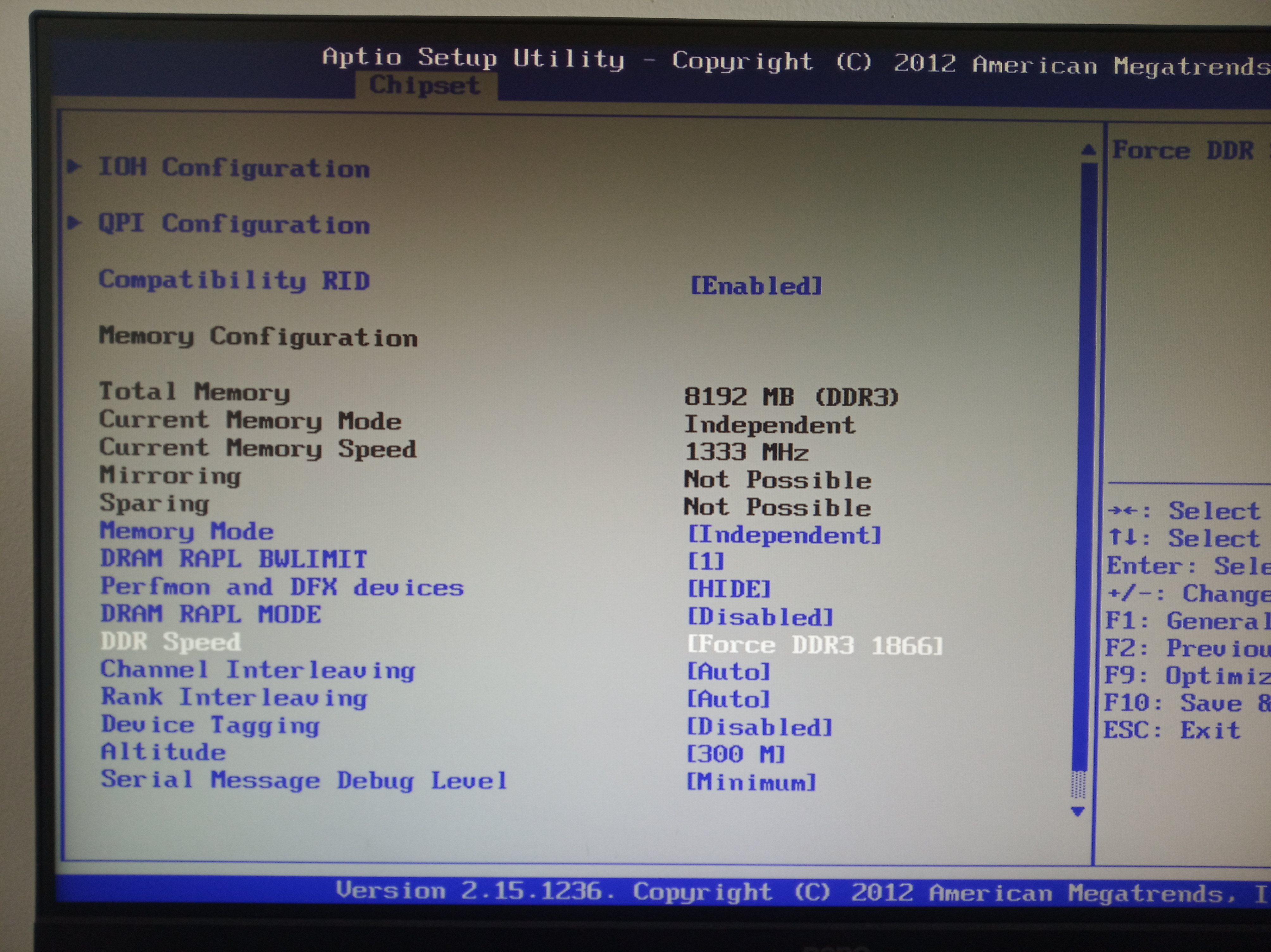Click the arrow icon beside IOH Configuration
Image resolution: width=1271 pixels, height=952 pixels.
pyautogui.click(x=73, y=166)
